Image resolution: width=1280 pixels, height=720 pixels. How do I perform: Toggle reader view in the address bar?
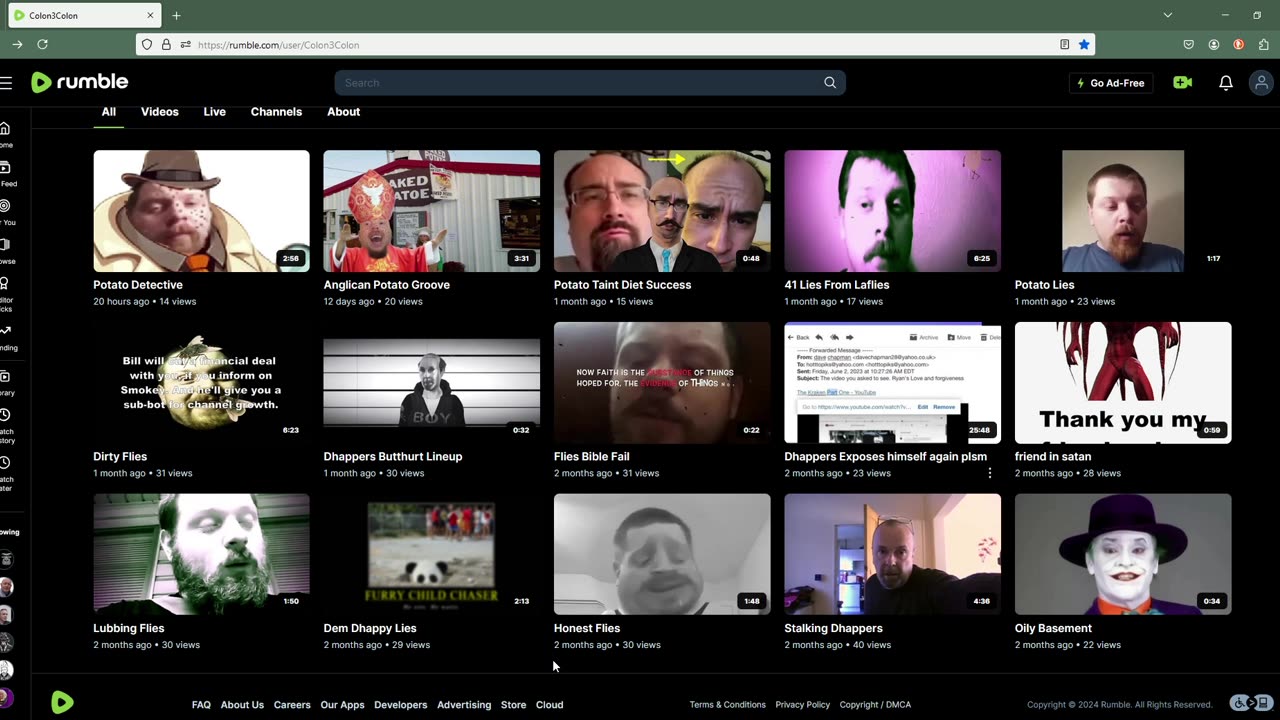click(x=1064, y=44)
